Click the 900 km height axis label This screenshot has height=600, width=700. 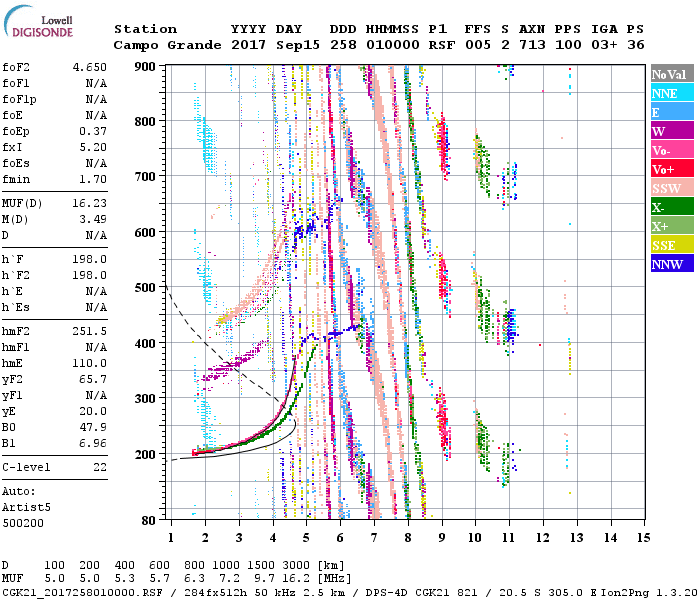click(145, 66)
